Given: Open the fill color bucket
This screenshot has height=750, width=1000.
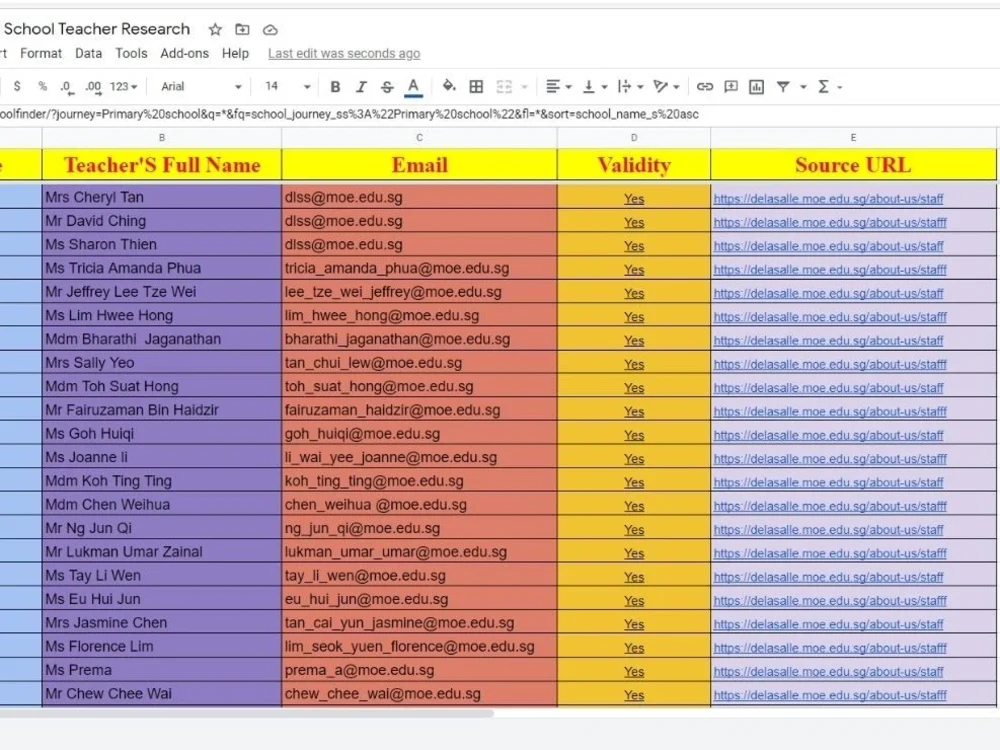Looking at the screenshot, I should point(449,86).
